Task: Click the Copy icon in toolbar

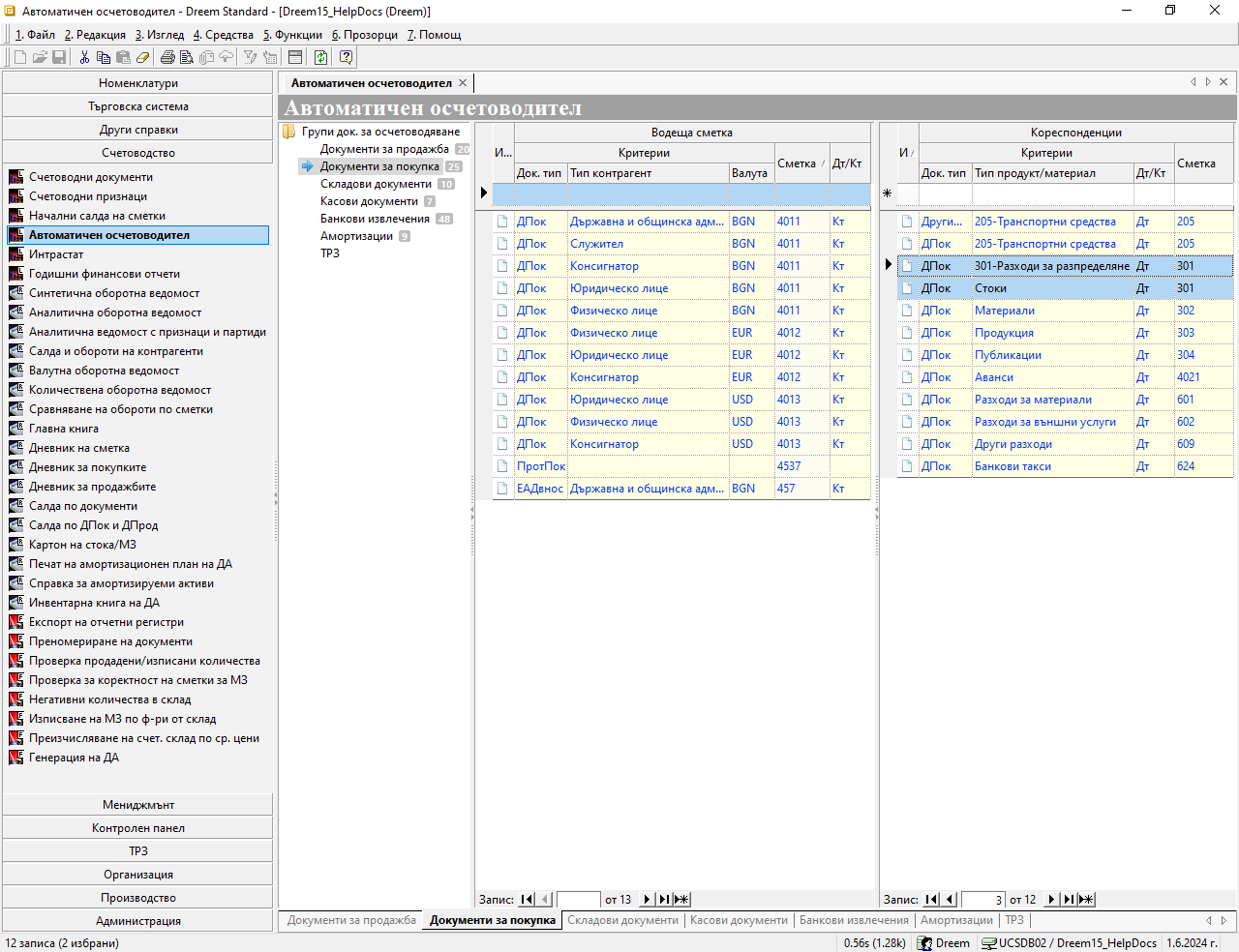Action: 104,57
